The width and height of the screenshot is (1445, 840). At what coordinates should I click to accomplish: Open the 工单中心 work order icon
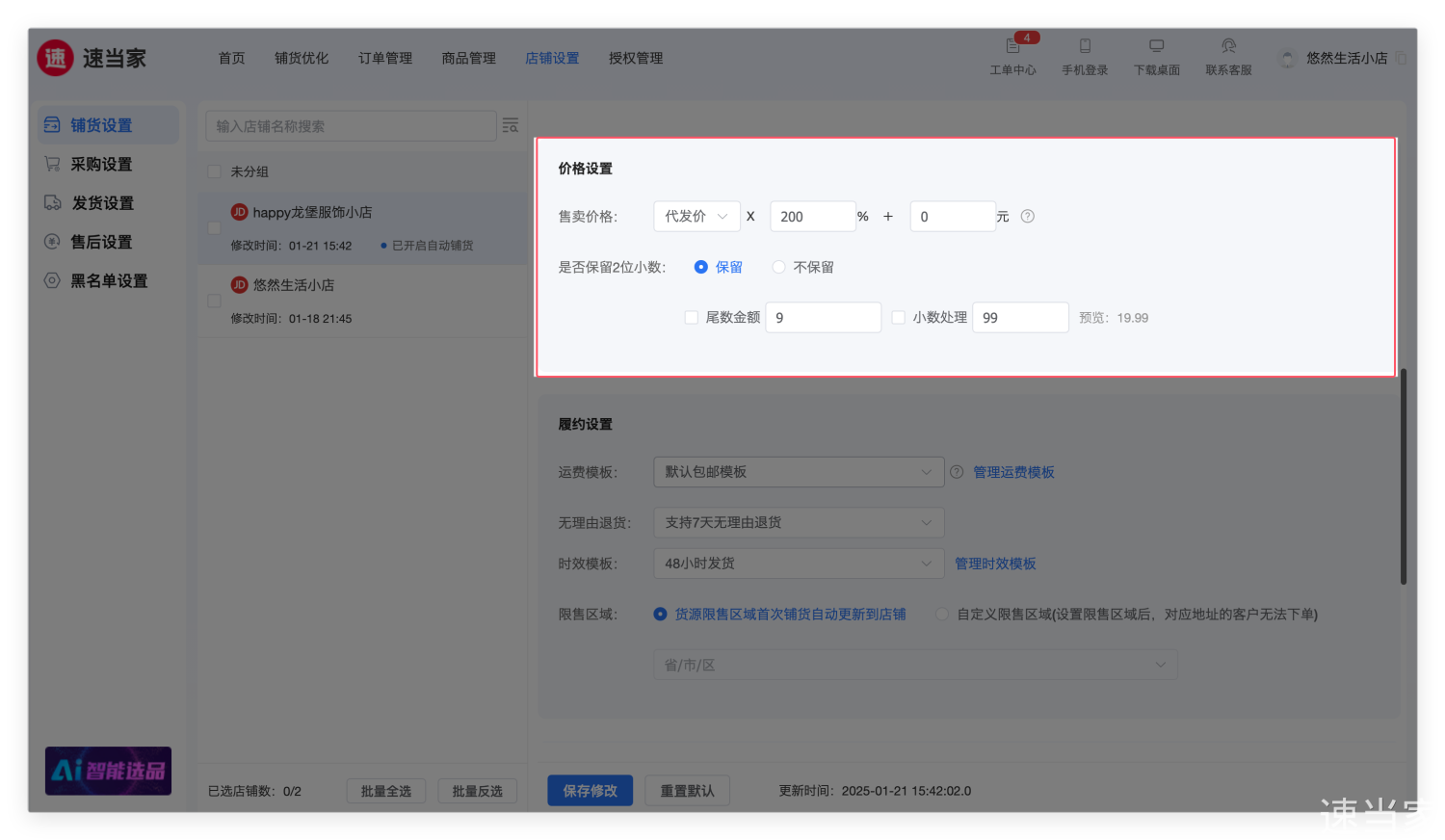click(x=1012, y=46)
